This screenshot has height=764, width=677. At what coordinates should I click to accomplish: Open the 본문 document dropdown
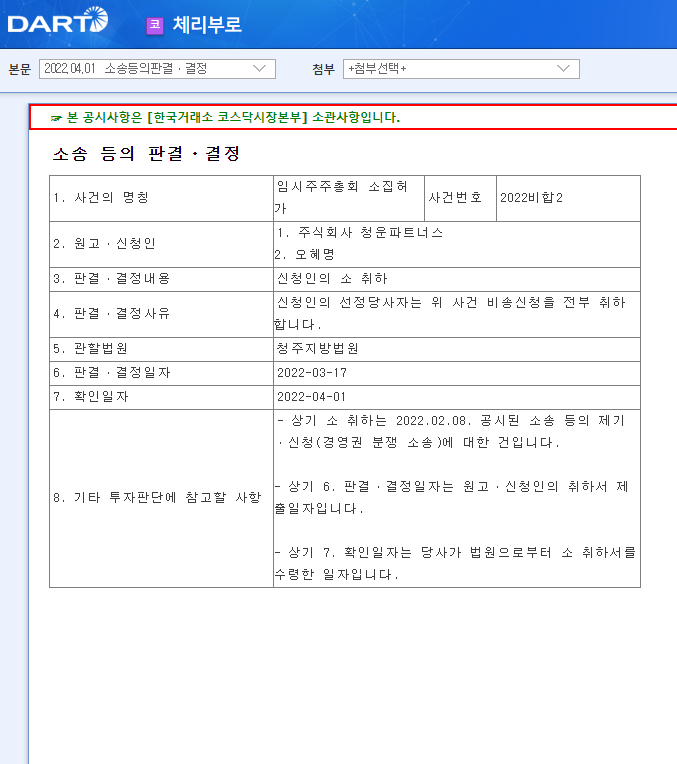[157, 69]
